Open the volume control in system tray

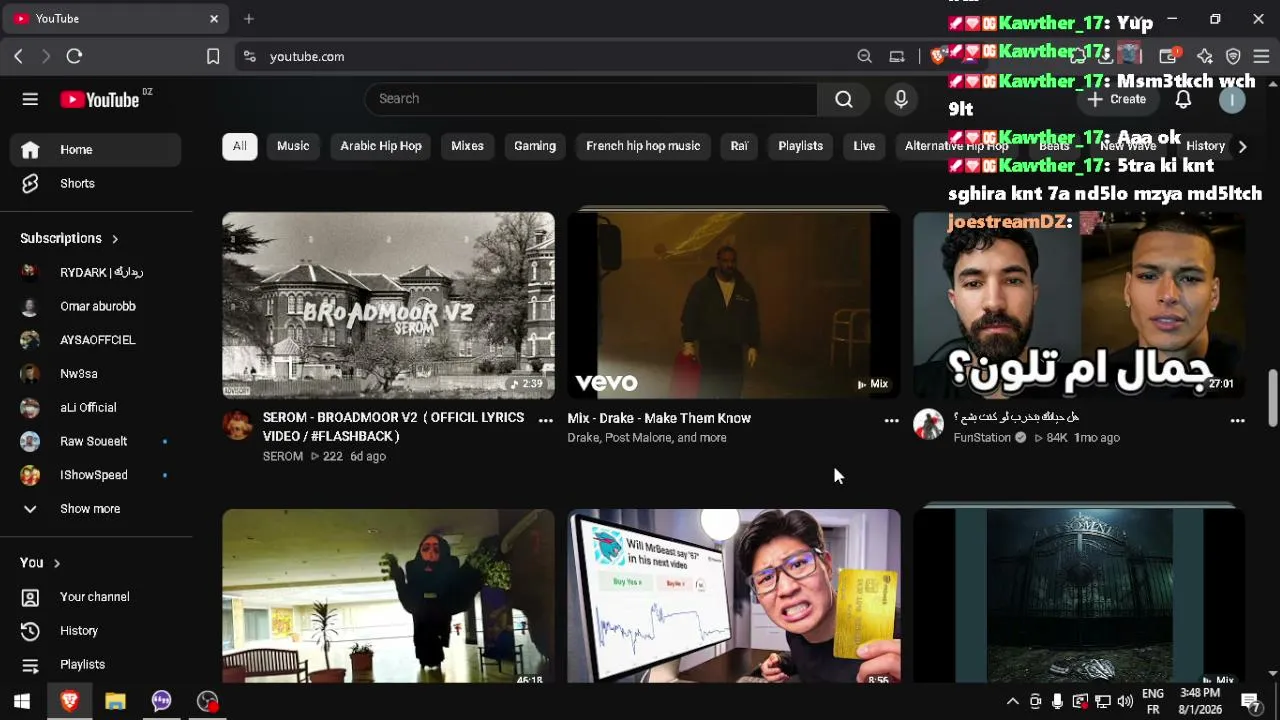[1125, 701]
